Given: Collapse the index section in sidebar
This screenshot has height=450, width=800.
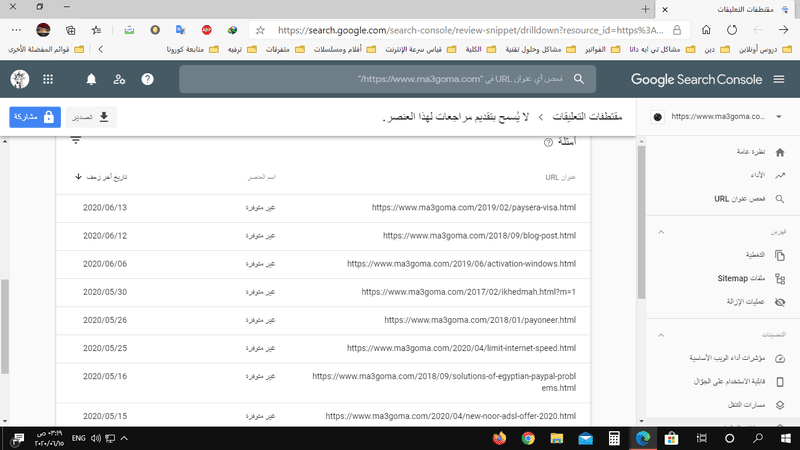Looking at the screenshot, I should [x=661, y=232].
